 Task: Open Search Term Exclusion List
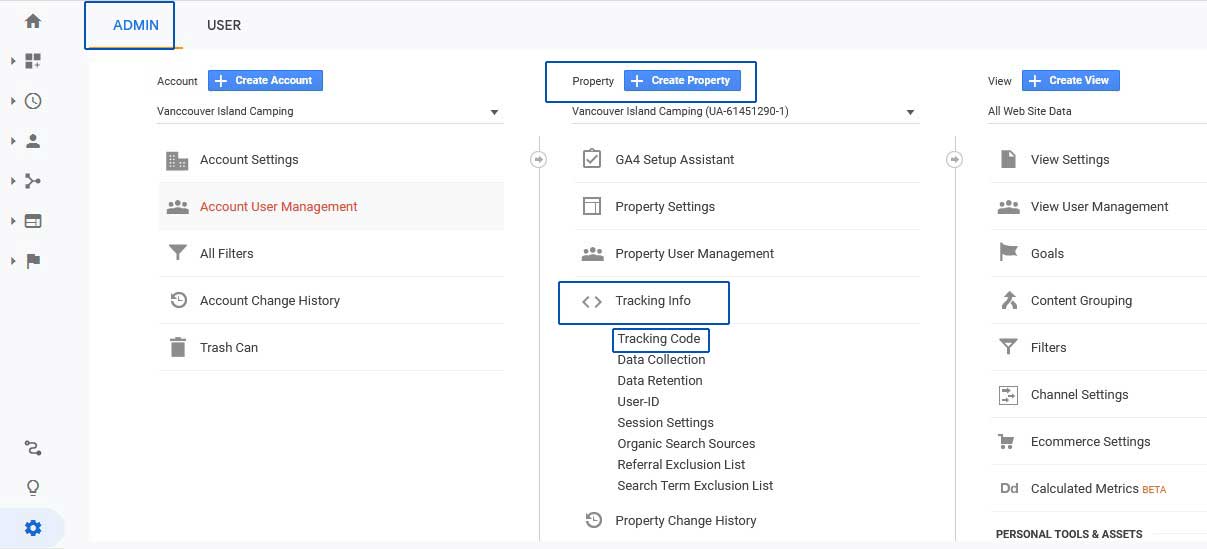click(x=695, y=486)
